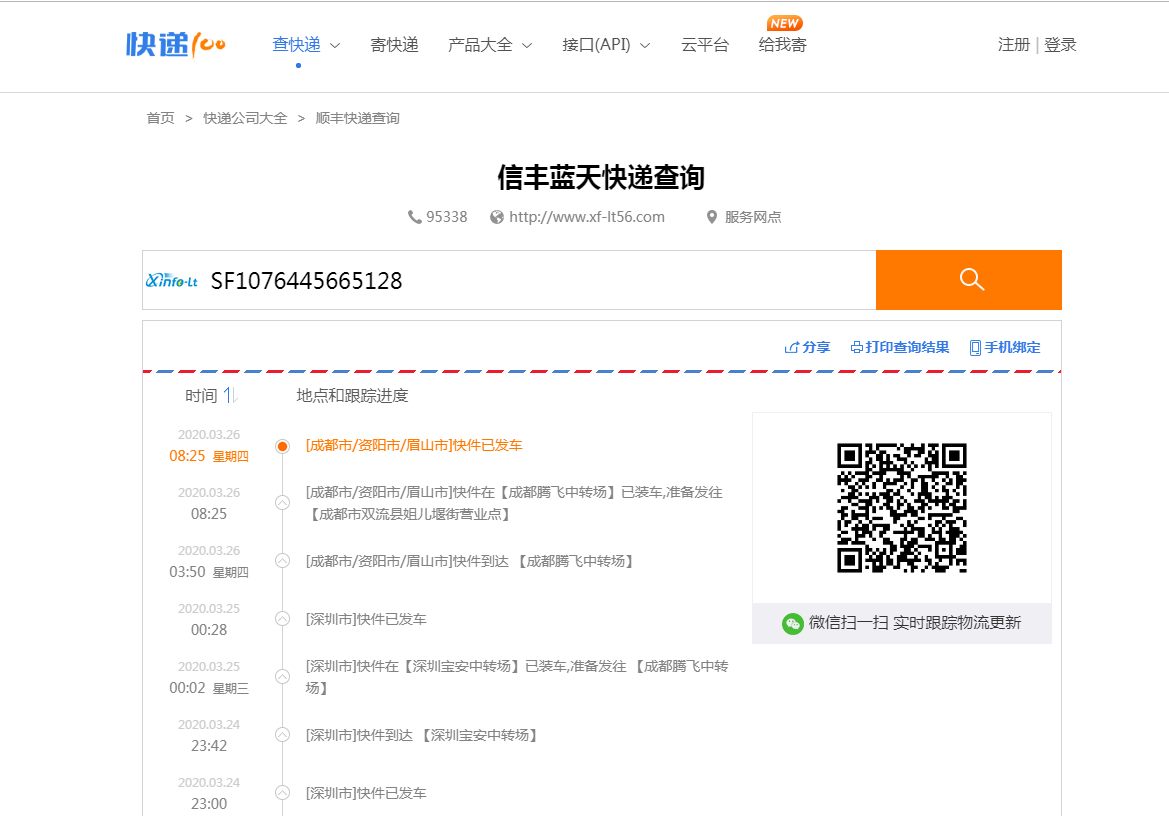Screen dimensions: 1169x816
Task: Toggle time sort order arrow
Action: [229, 396]
